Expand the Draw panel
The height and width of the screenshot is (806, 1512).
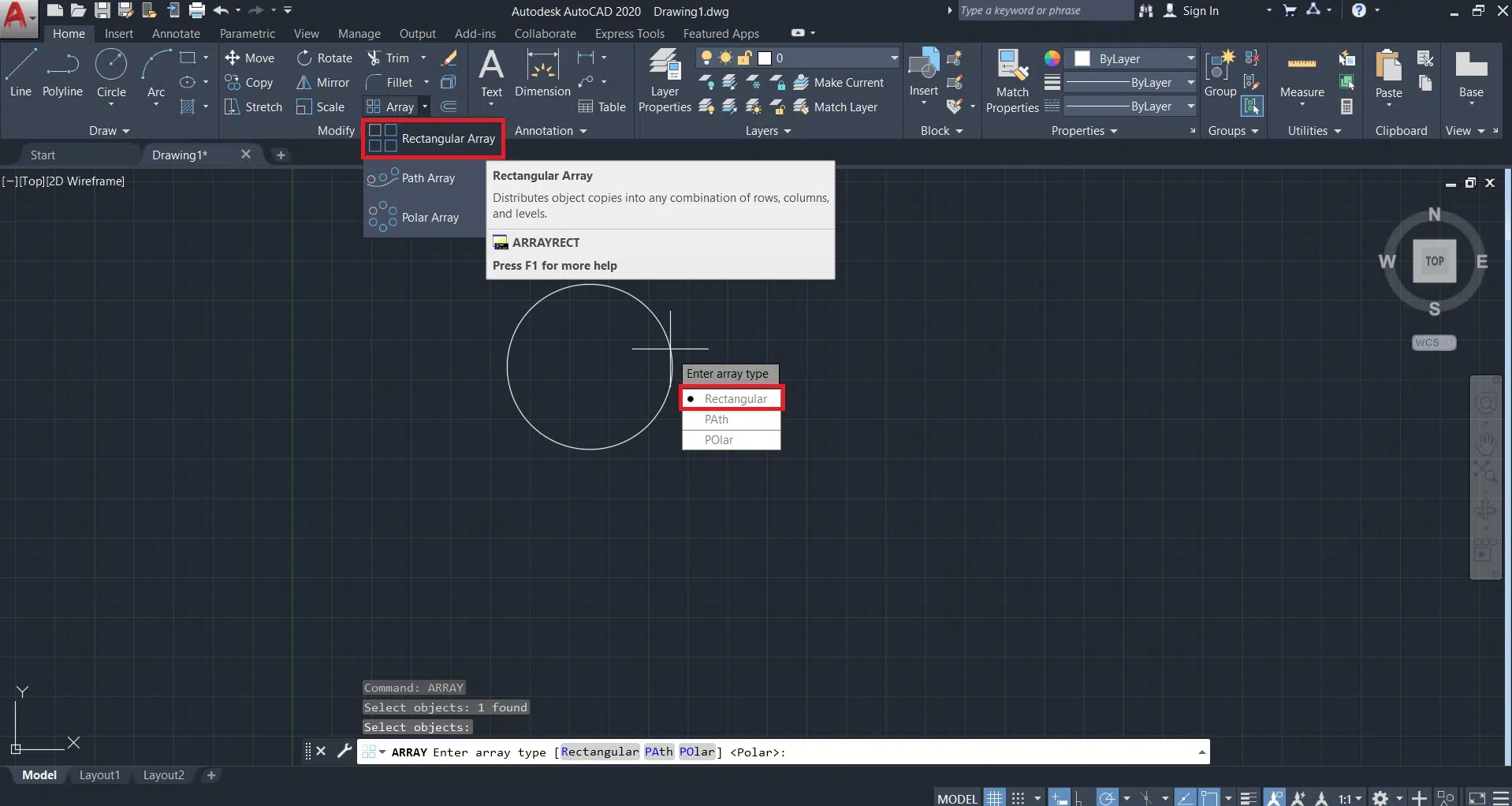(x=109, y=131)
